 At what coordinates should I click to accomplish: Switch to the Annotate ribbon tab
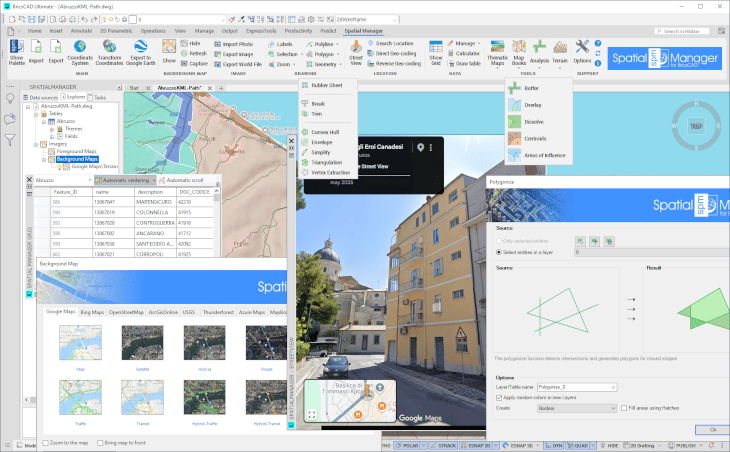pos(81,31)
